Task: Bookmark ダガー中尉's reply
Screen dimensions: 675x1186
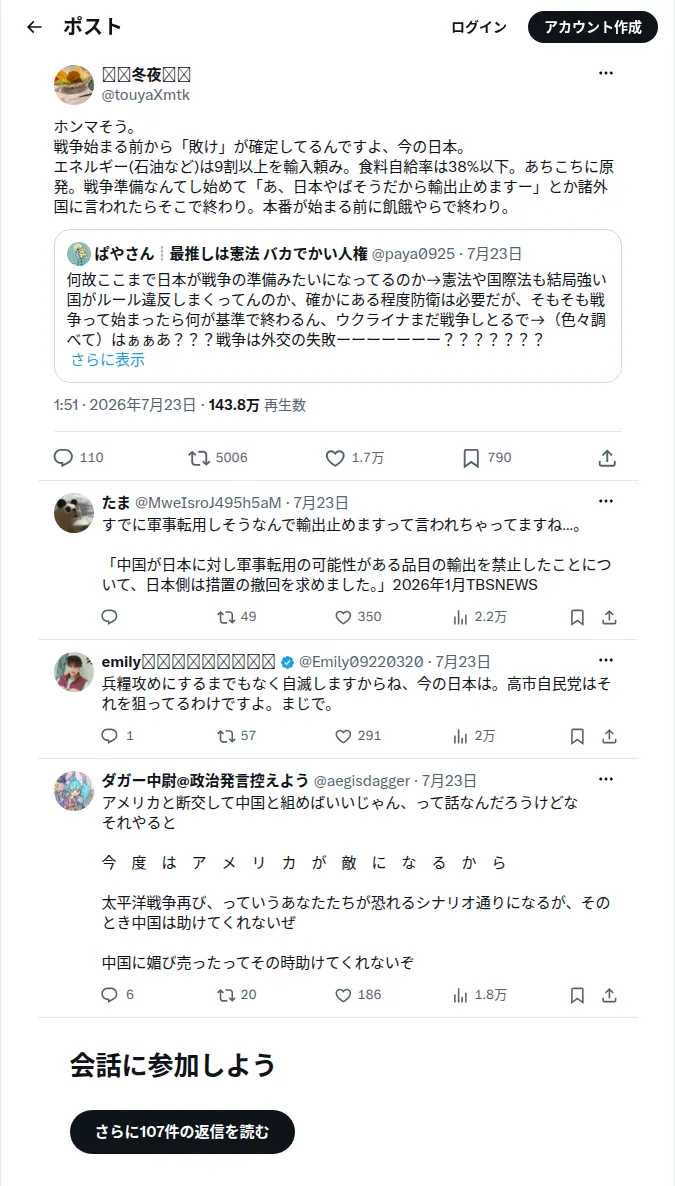Action: tap(577, 995)
